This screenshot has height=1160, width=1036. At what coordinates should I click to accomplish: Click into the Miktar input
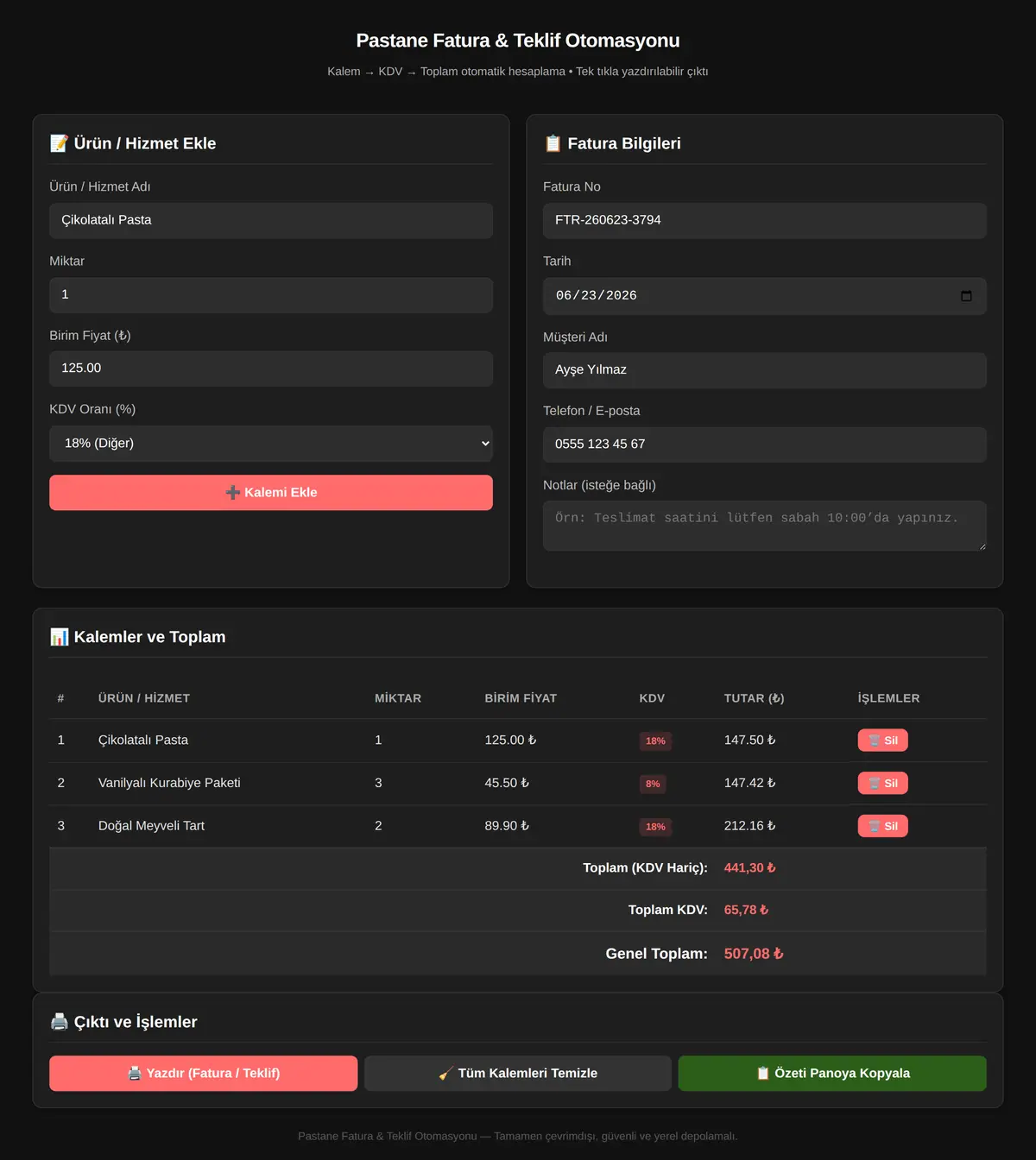pos(271,295)
